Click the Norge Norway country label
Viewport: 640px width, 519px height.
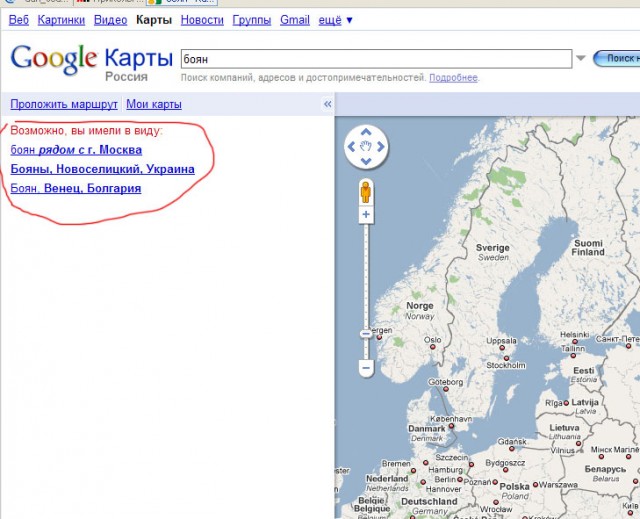coord(420,311)
